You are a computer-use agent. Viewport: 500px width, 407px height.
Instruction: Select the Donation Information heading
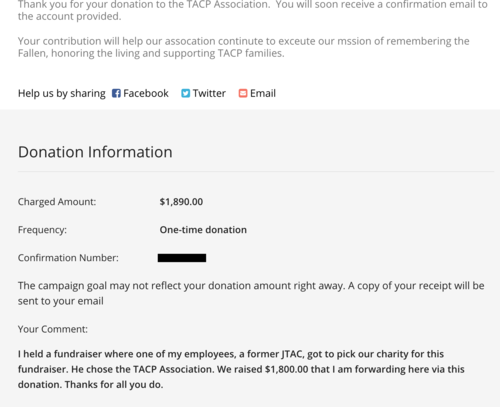(95, 152)
